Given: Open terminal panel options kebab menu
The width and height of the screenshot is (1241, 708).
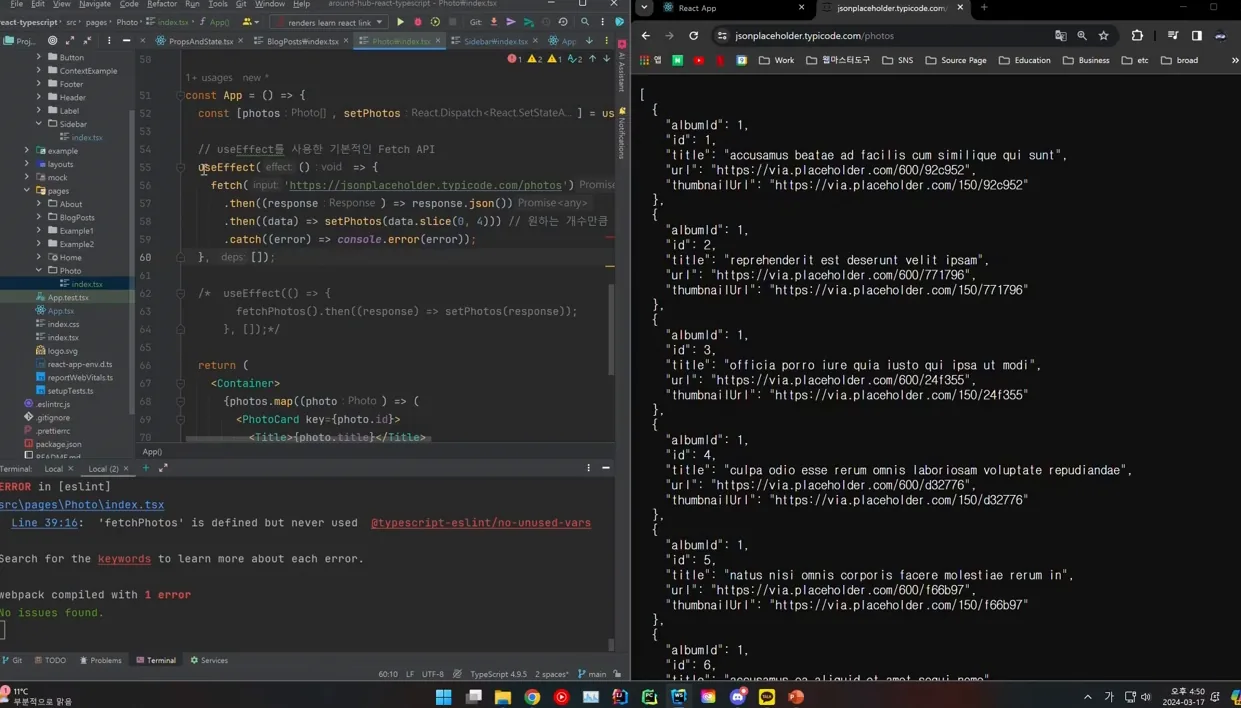Looking at the screenshot, I should [588, 468].
